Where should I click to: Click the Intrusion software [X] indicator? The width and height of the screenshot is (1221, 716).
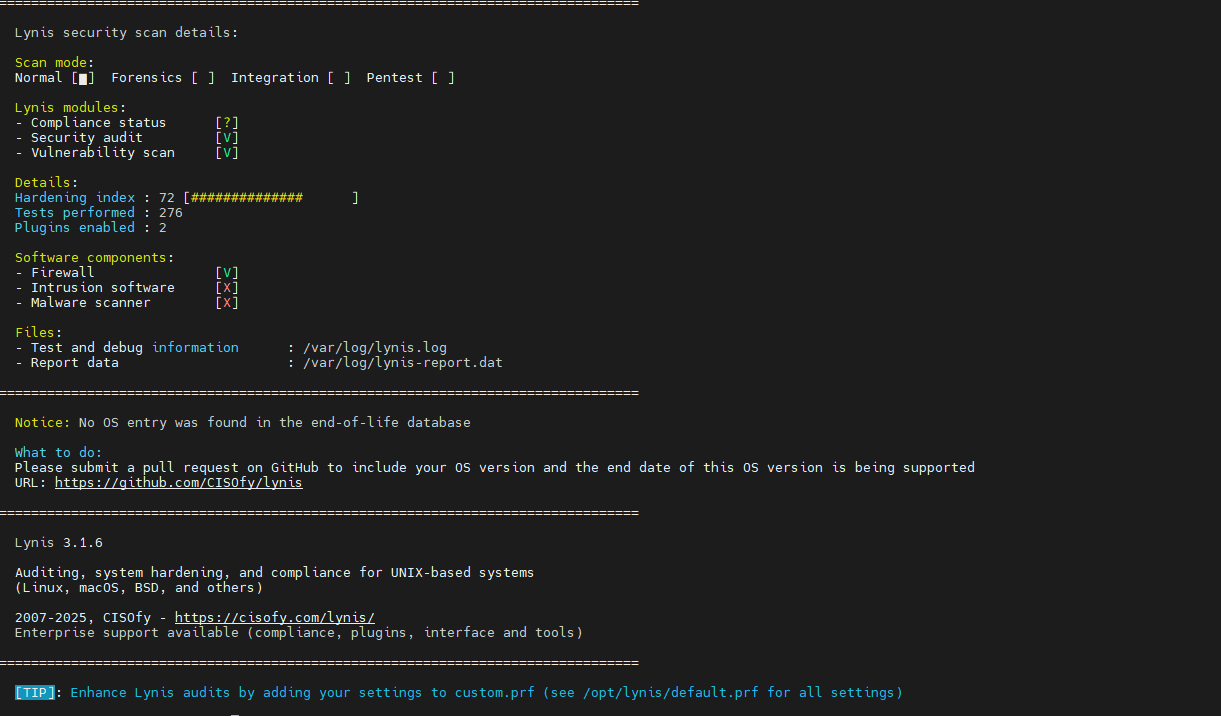click(227, 288)
